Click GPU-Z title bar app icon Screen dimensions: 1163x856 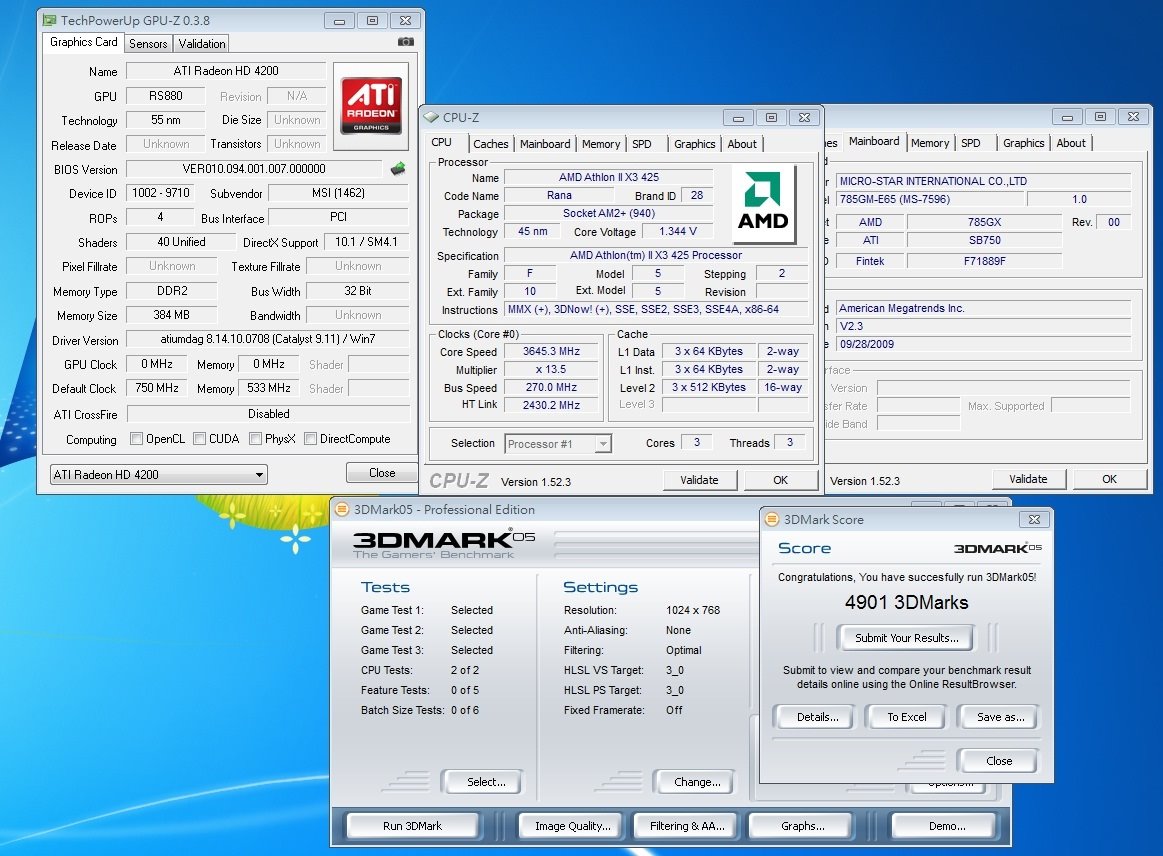pyautogui.click(x=49, y=20)
